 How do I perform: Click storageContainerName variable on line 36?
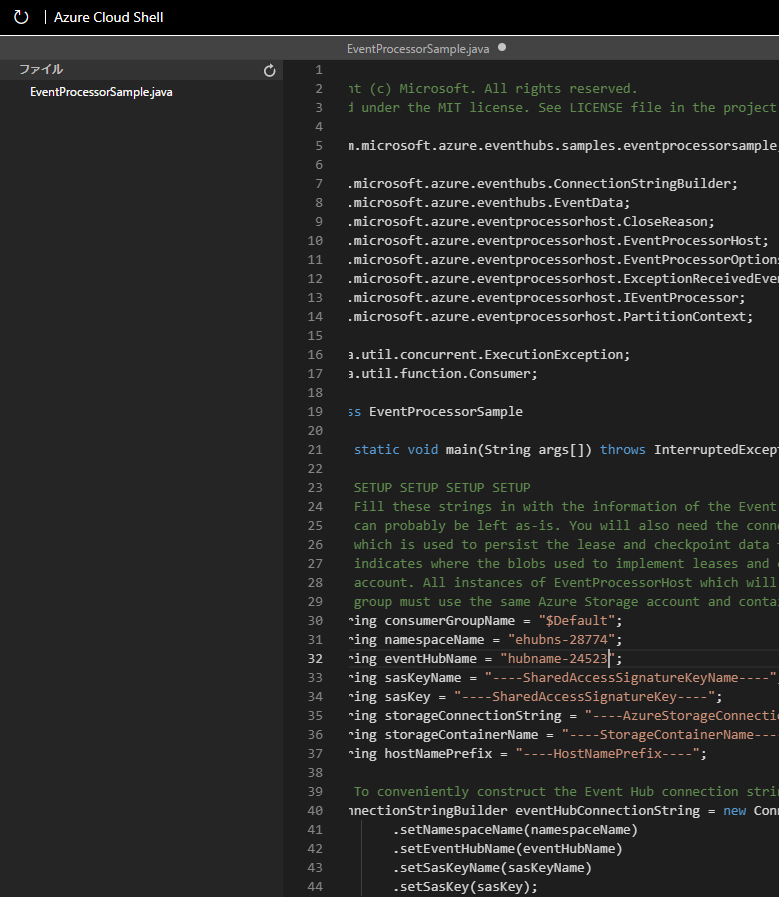(x=461, y=735)
